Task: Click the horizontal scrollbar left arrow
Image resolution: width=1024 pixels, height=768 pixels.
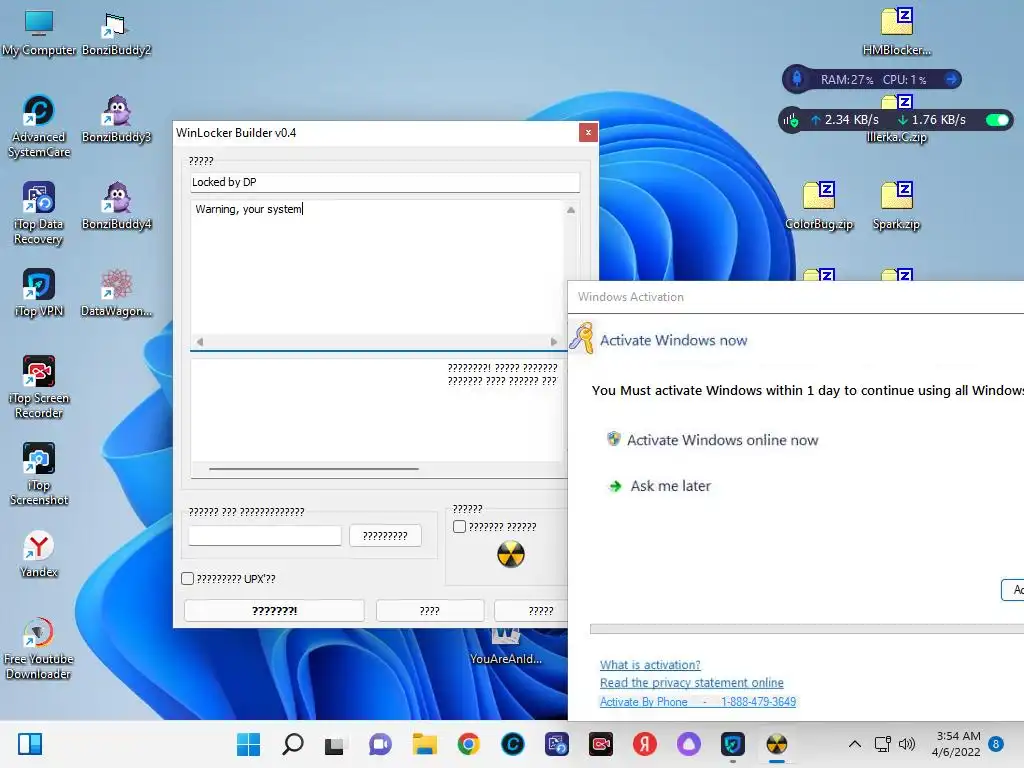Action: click(200, 342)
